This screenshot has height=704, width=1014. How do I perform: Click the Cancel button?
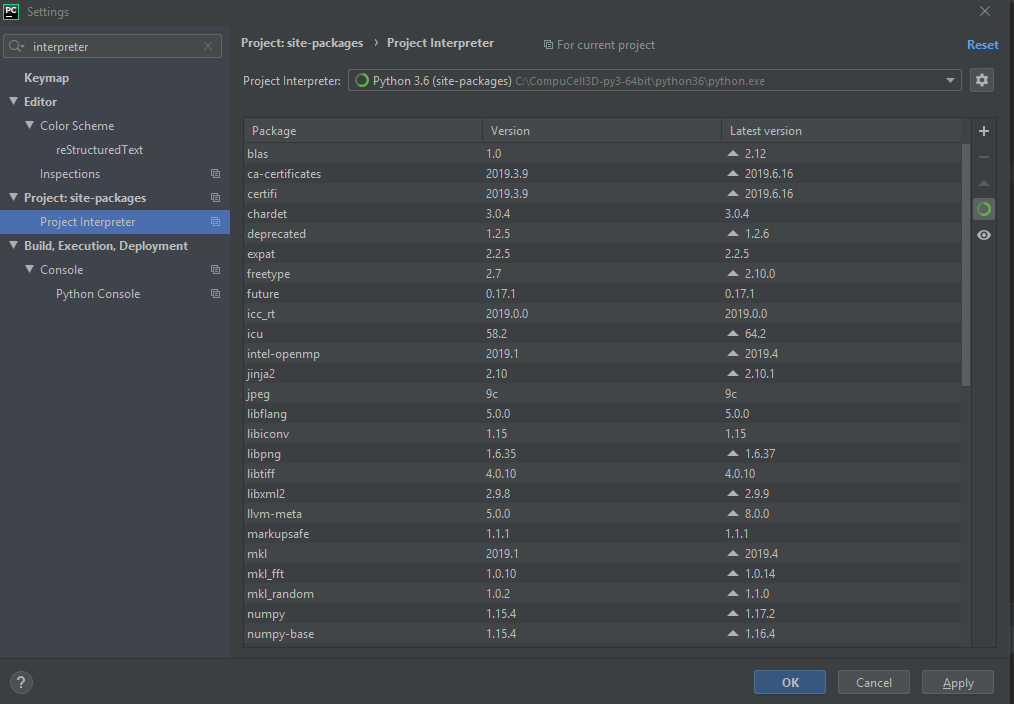tap(874, 682)
